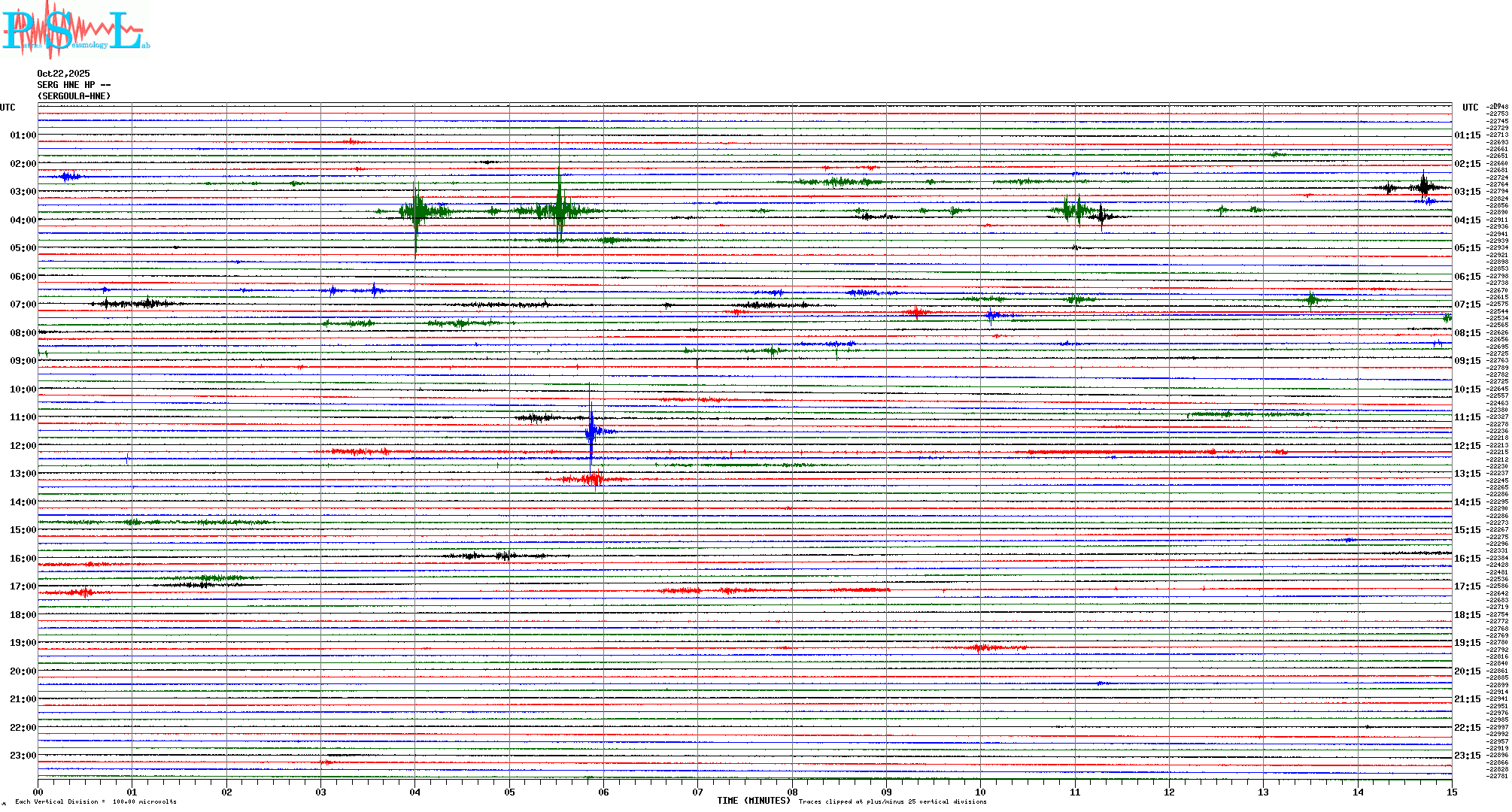The height and width of the screenshot is (812, 1512).
Task: Click the TIME (MINUTES) axis title
Action: [x=754, y=801]
